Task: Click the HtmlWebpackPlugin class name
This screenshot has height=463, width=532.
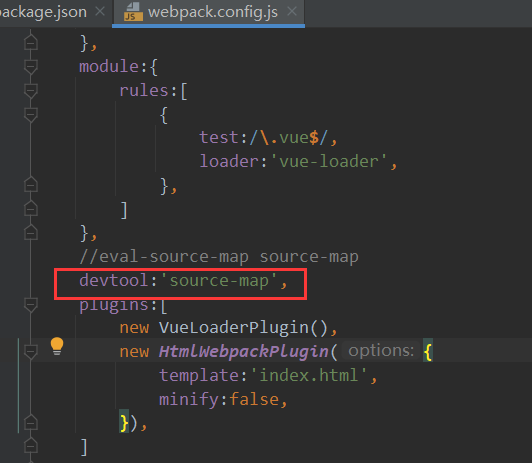Action: [x=244, y=351]
